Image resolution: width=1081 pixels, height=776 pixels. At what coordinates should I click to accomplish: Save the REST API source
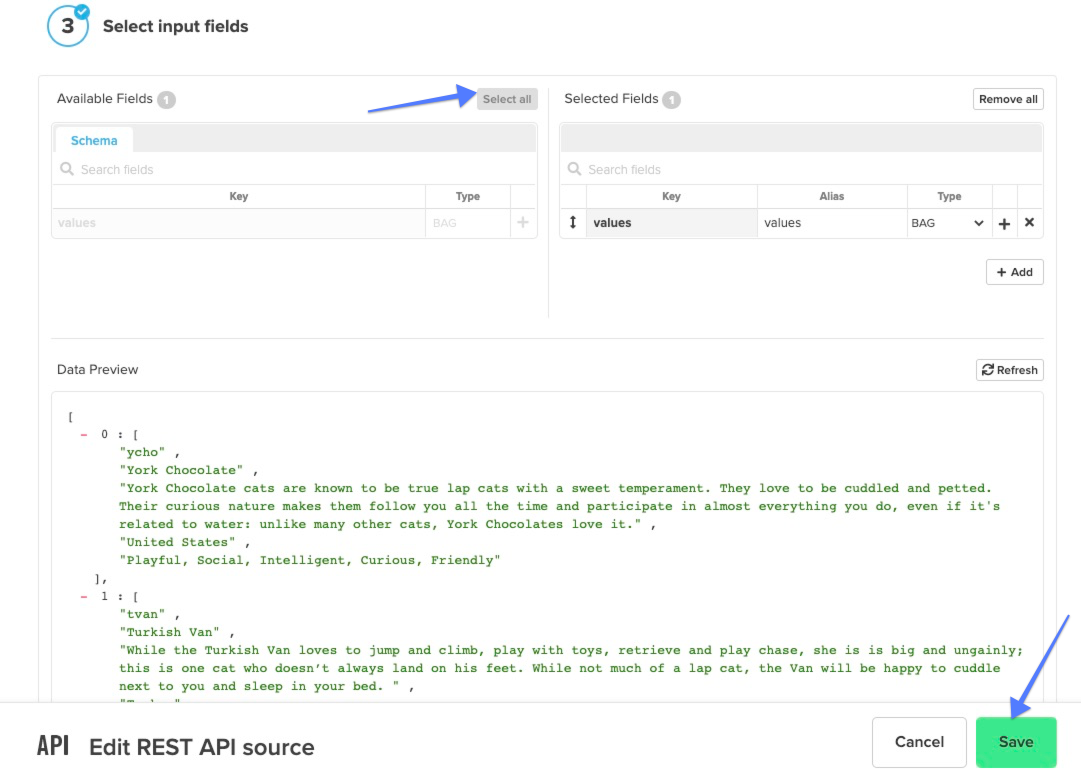(1015, 742)
